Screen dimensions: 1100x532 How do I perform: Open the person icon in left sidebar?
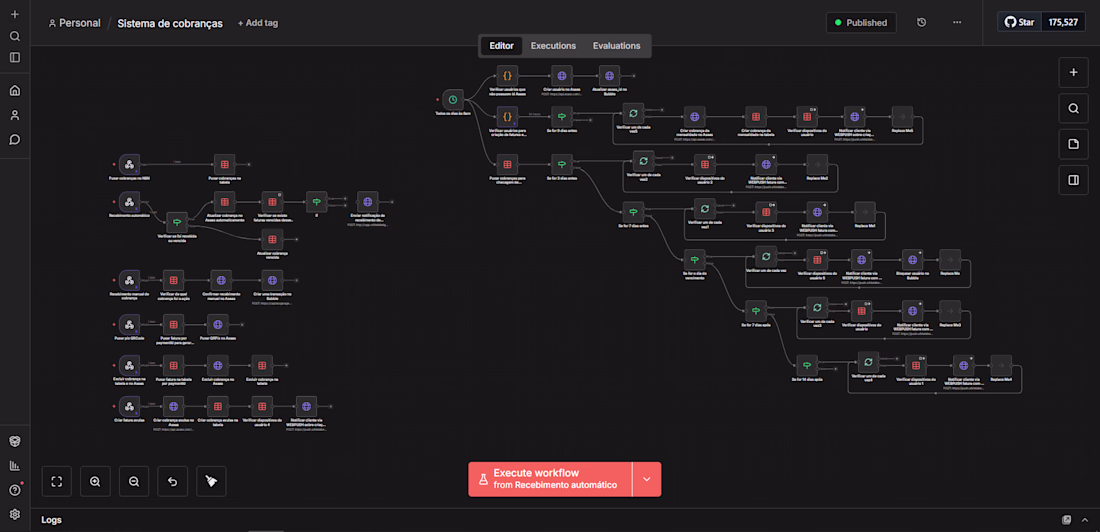(15, 115)
